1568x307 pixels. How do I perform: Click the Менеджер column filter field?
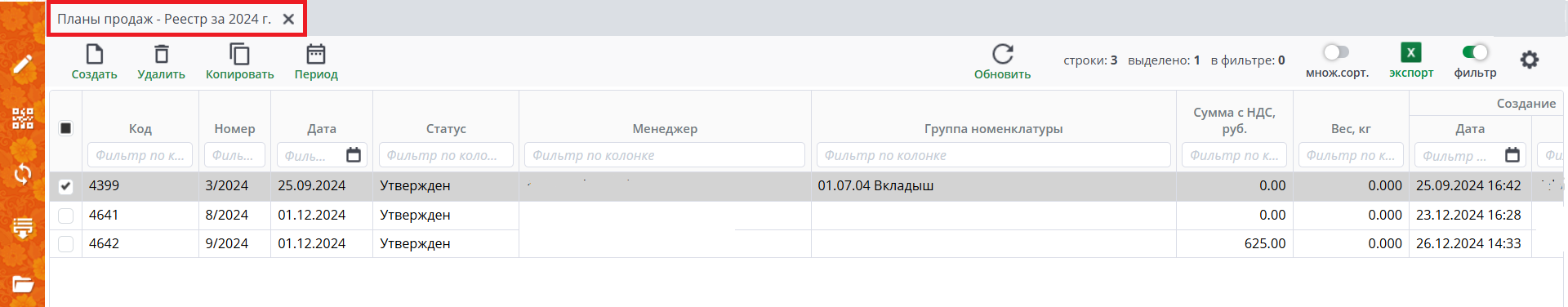click(x=665, y=155)
